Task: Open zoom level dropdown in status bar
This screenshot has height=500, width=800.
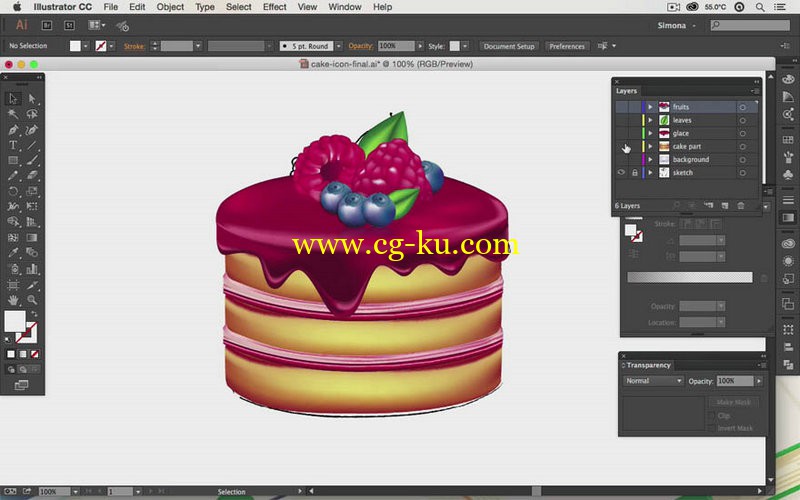Action: 75,492
